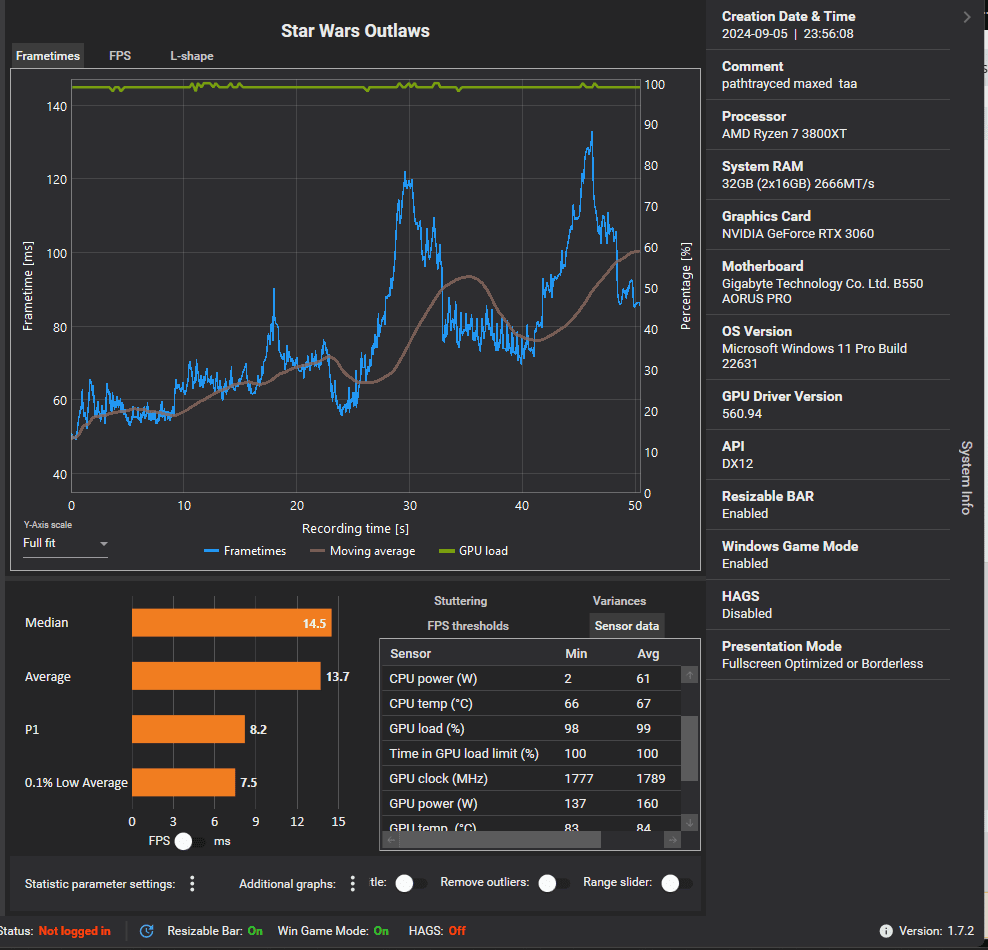The image size is (988, 950).
Task: Click the 0.1% Low Average bar
Action: pos(183,782)
